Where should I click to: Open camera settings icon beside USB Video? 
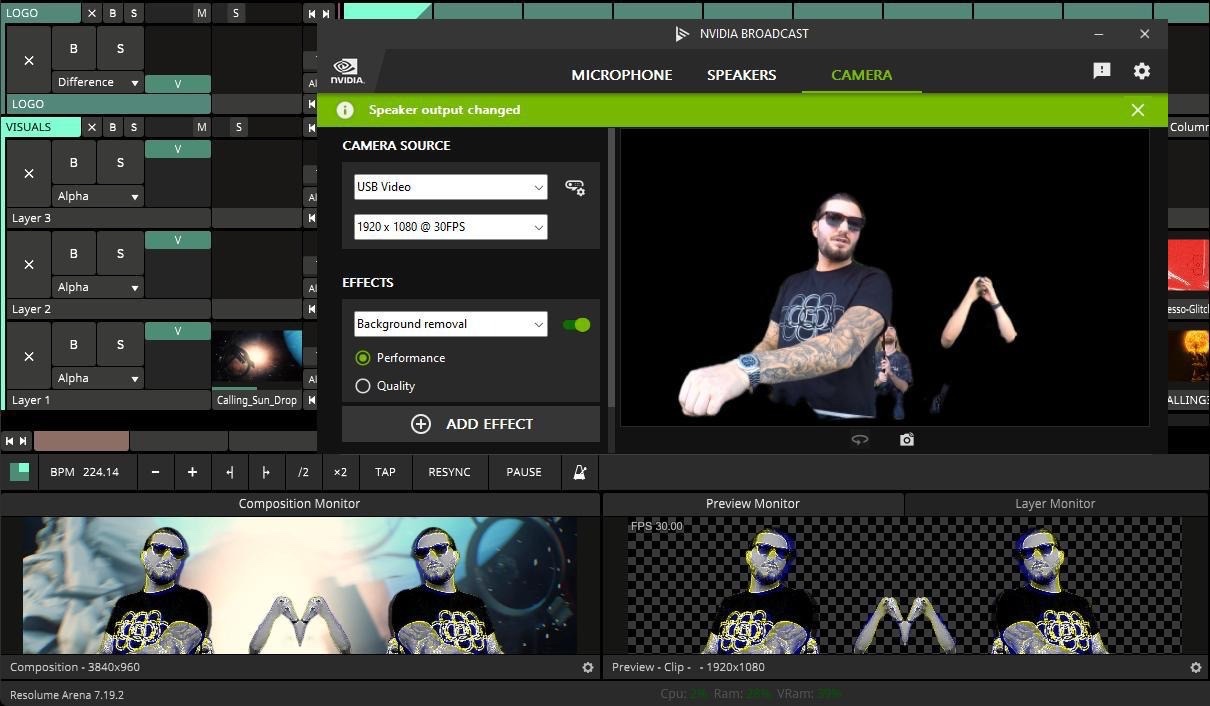(x=575, y=187)
